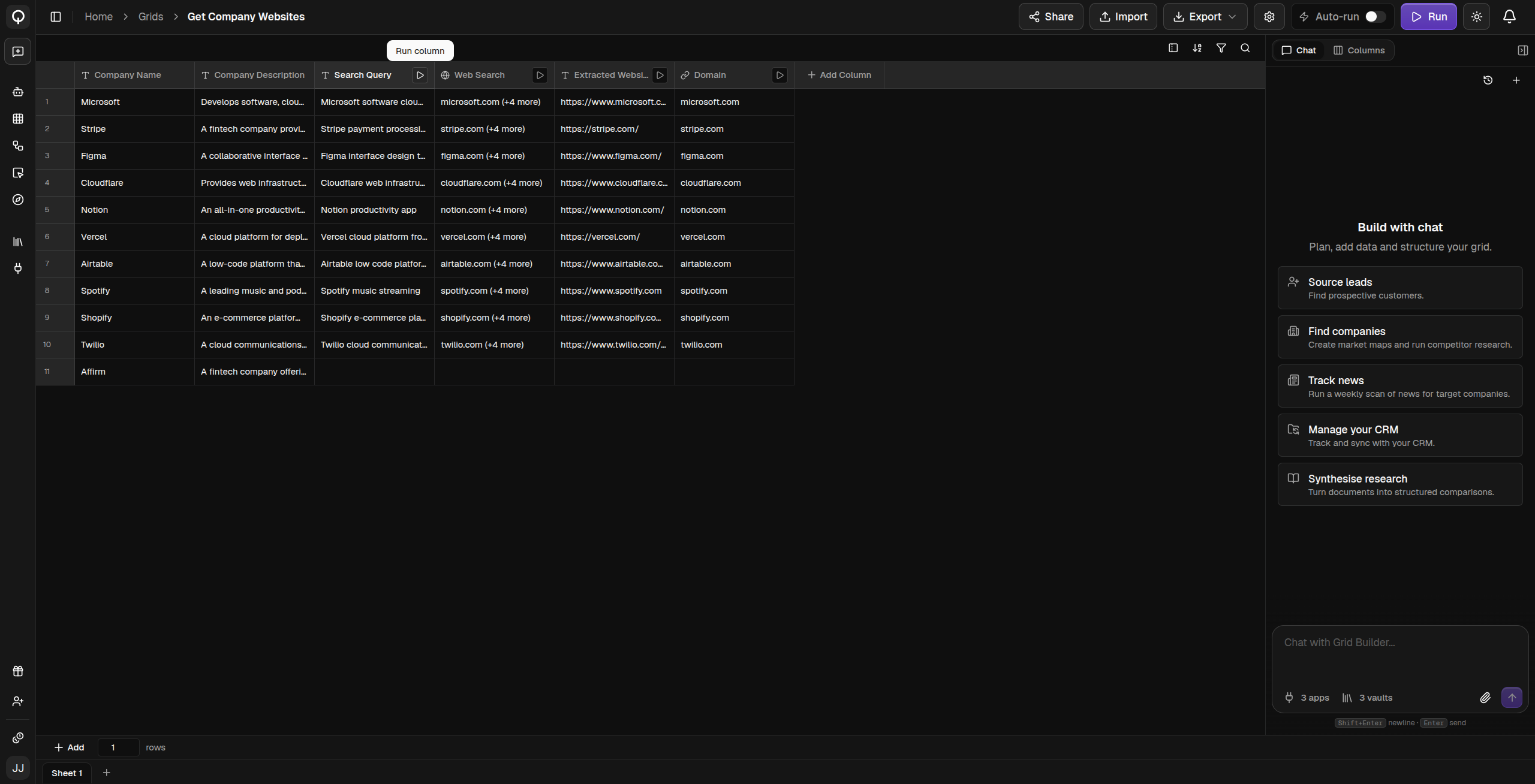Viewport: 1535px width, 784px height.
Task: Click the Import button
Action: [x=1123, y=17]
